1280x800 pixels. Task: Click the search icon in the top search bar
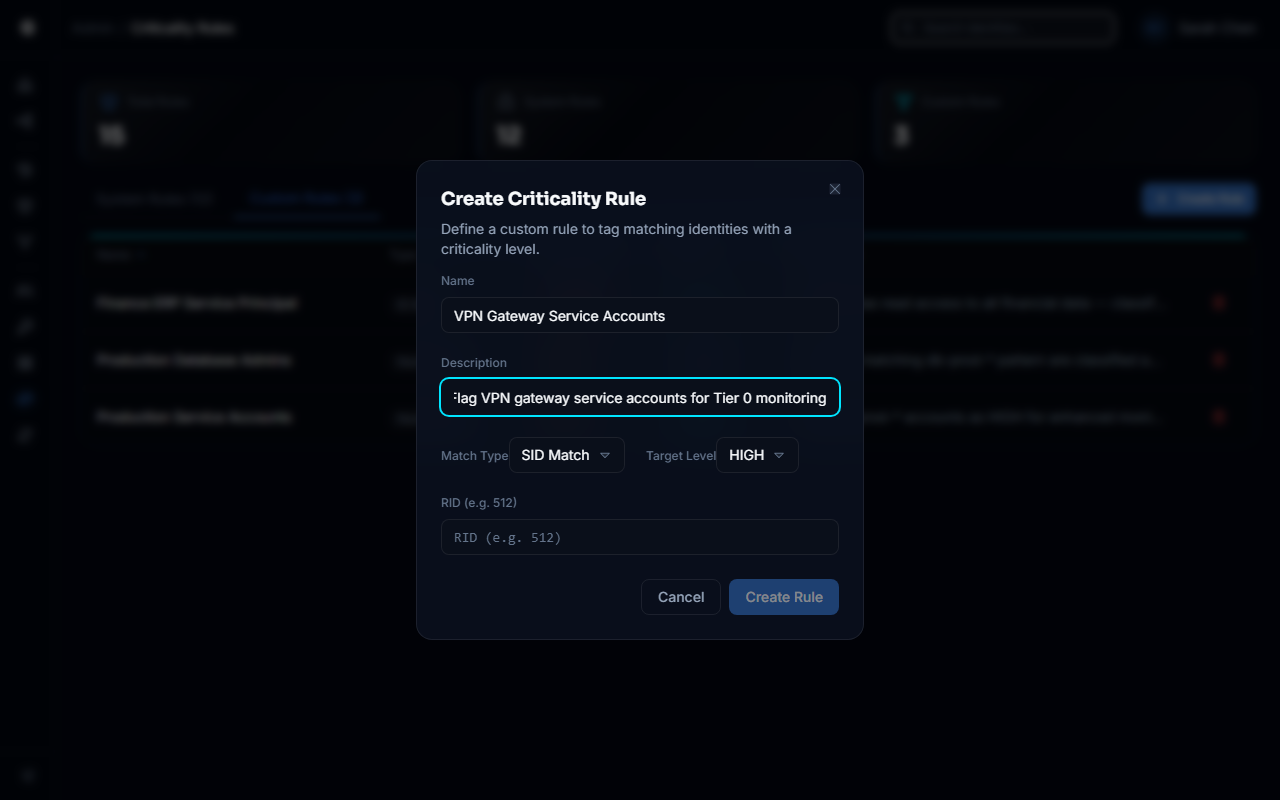tap(905, 28)
